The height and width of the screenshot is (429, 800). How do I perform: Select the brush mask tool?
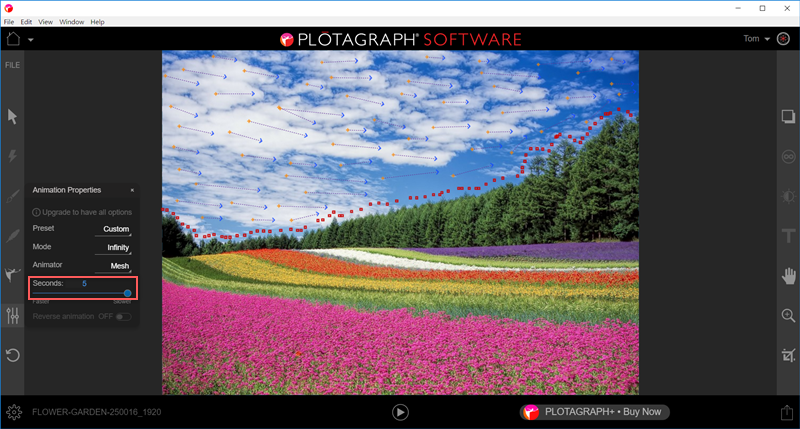tap(12, 196)
